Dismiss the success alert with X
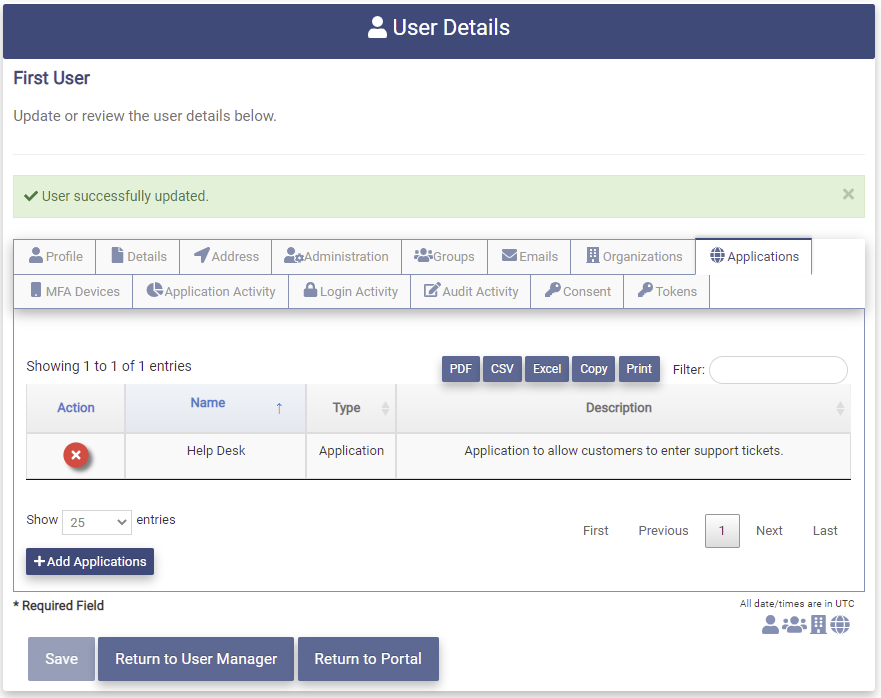This screenshot has width=881, height=698. pyautogui.click(x=848, y=194)
